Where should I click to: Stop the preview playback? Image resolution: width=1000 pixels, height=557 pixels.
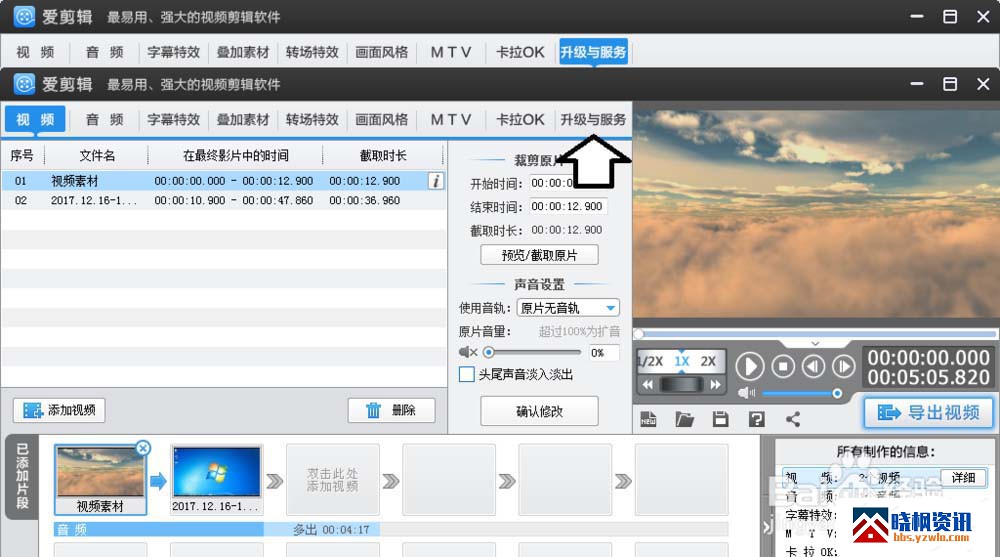point(783,366)
